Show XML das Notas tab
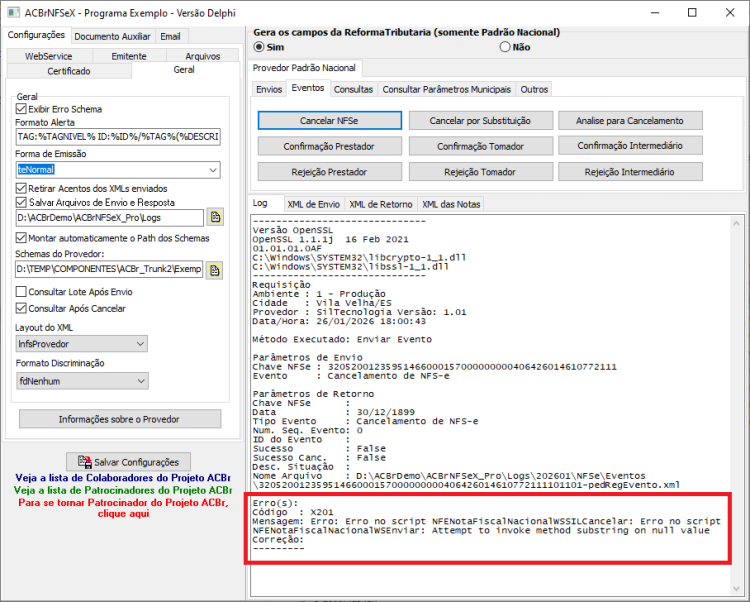 (451, 204)
